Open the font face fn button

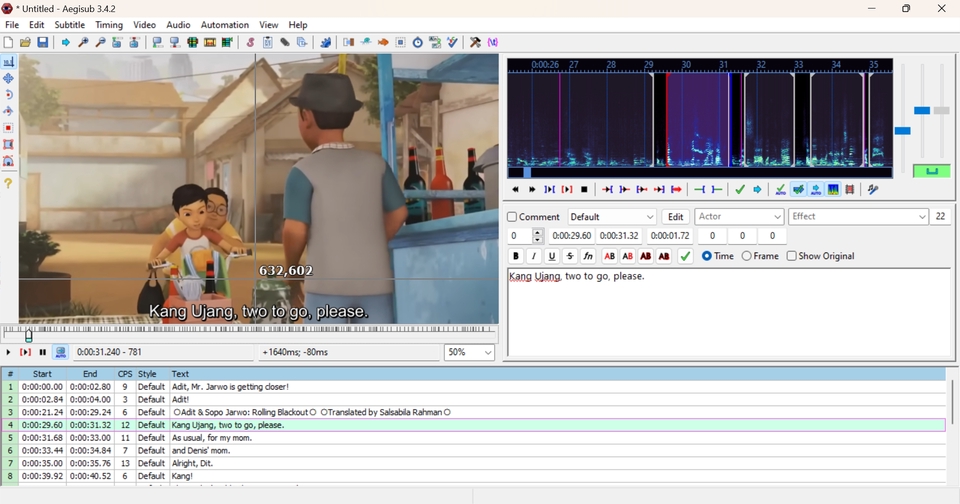point(588,256)
